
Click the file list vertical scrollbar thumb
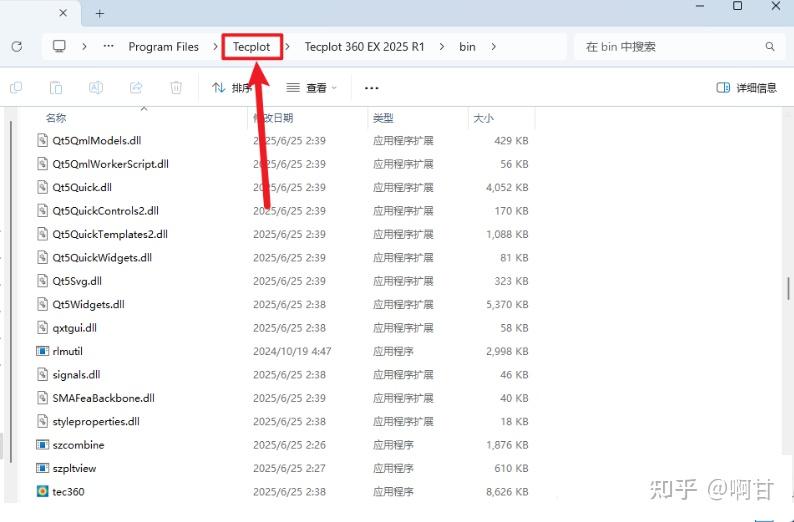pyautogui.click(x=788, y=289)
